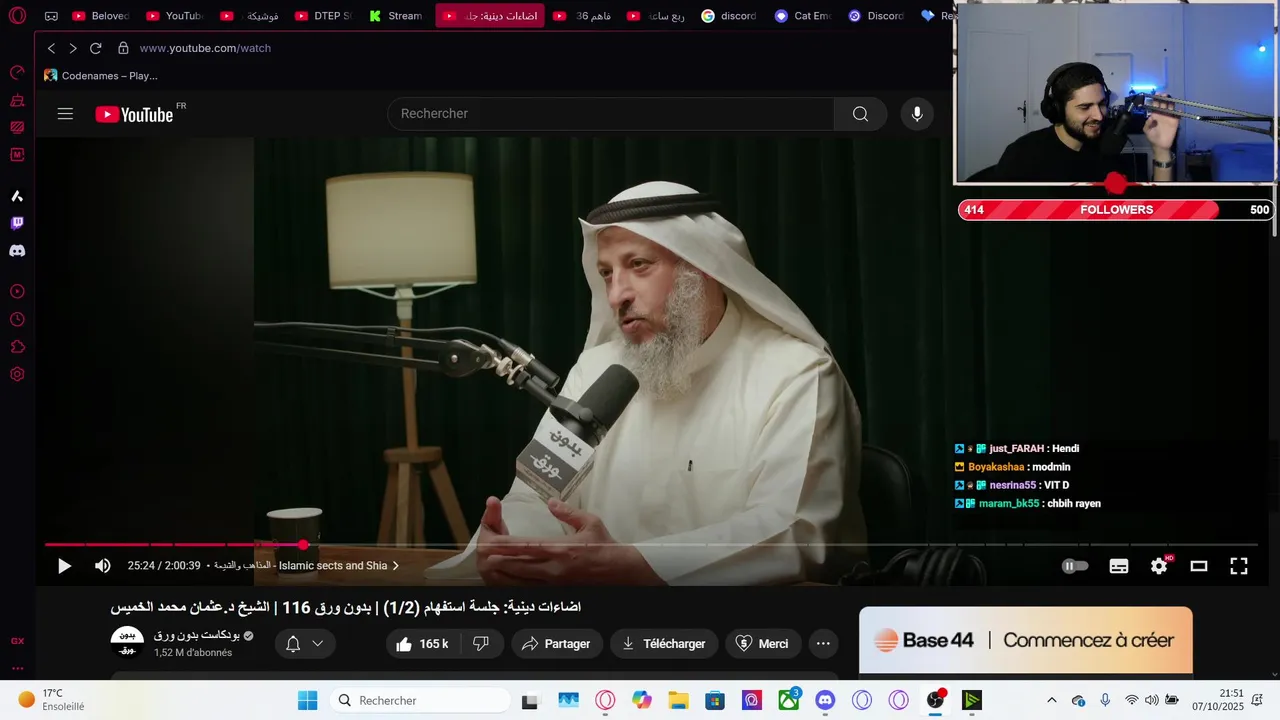Image resolution: width=1280 pixels, height=720 pixels.
Task: Click the Merci thanks button
Action: [763, 644]
